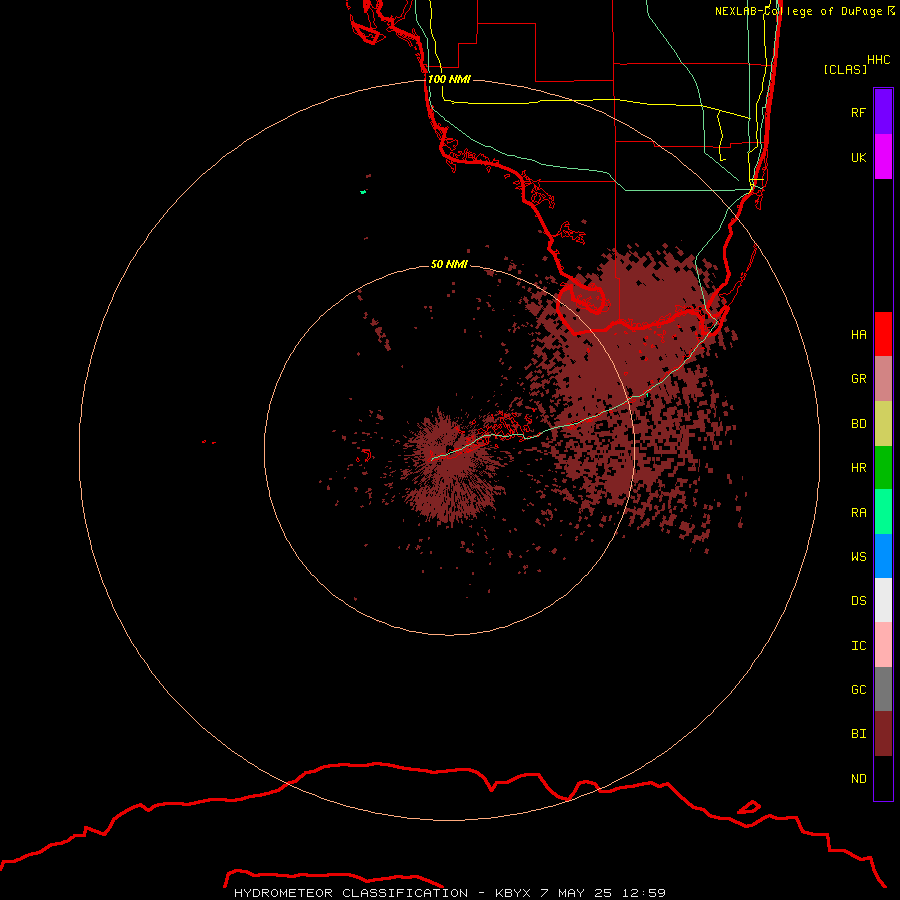Click the WS blue legend swatch
This screenshot has width=900, height=900.
coord(883,556)
